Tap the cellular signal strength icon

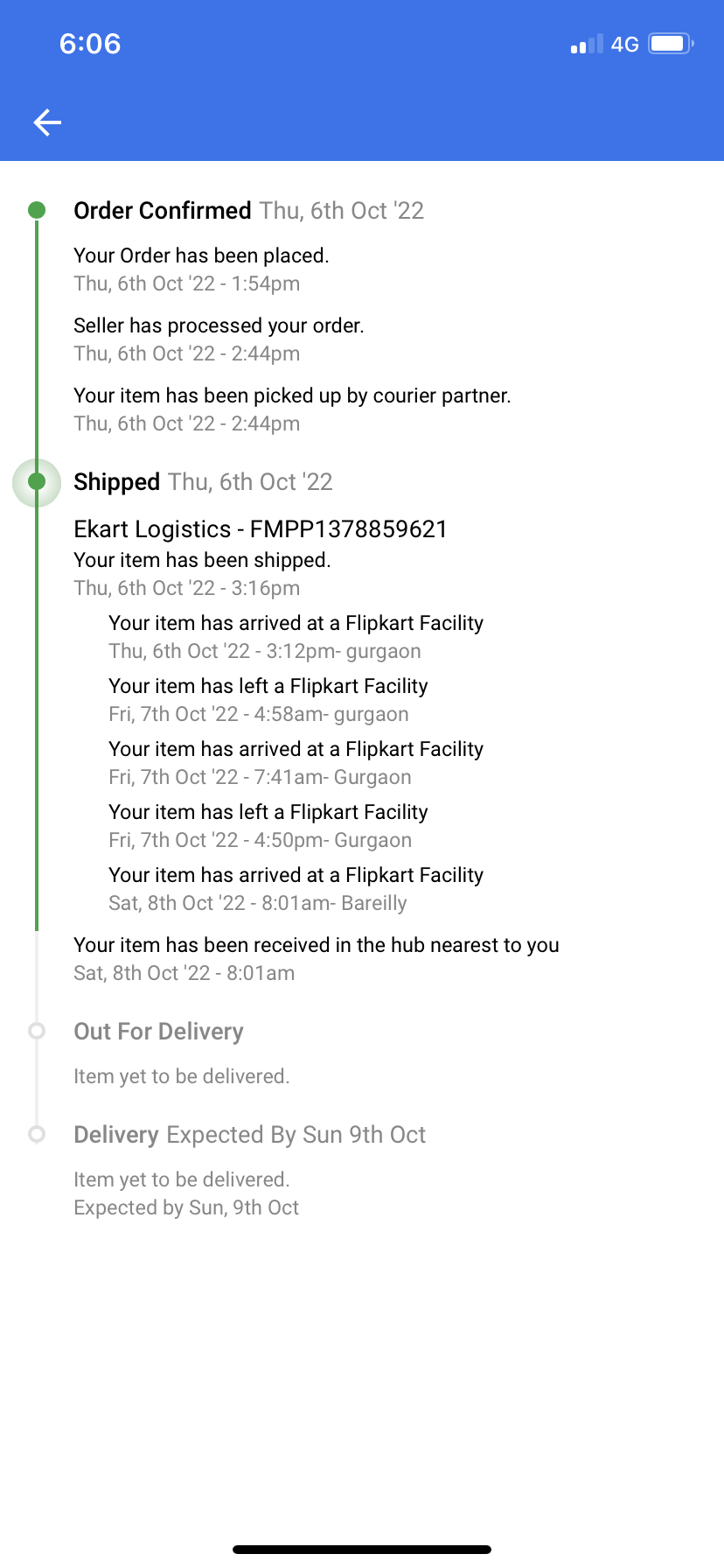(587, 45)
